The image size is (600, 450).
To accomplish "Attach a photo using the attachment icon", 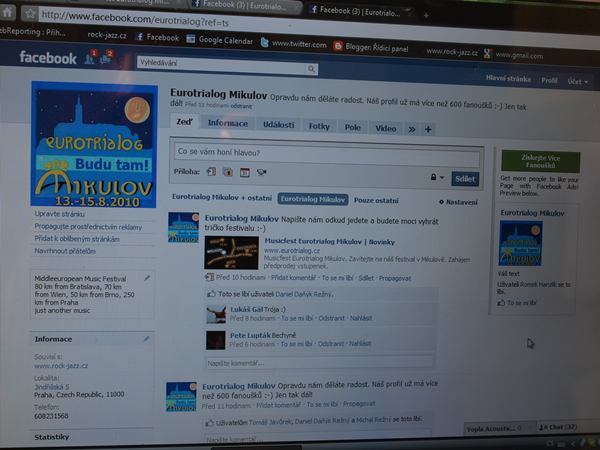I will (228, 172).
